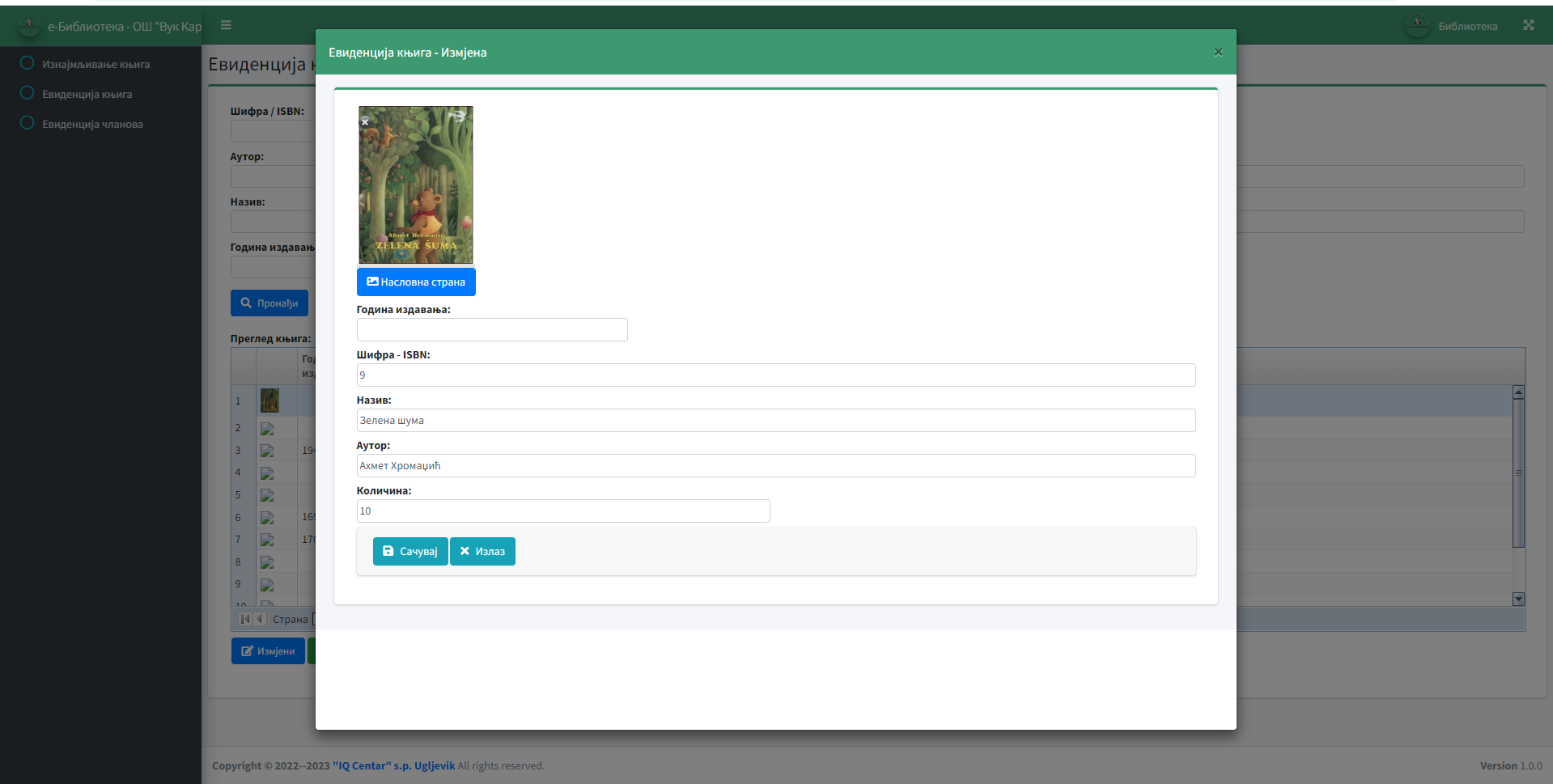Viewport: 1553px width, 784px height.
Task: Open the IQ Centar footer link
Action: (x=393, y=765)
